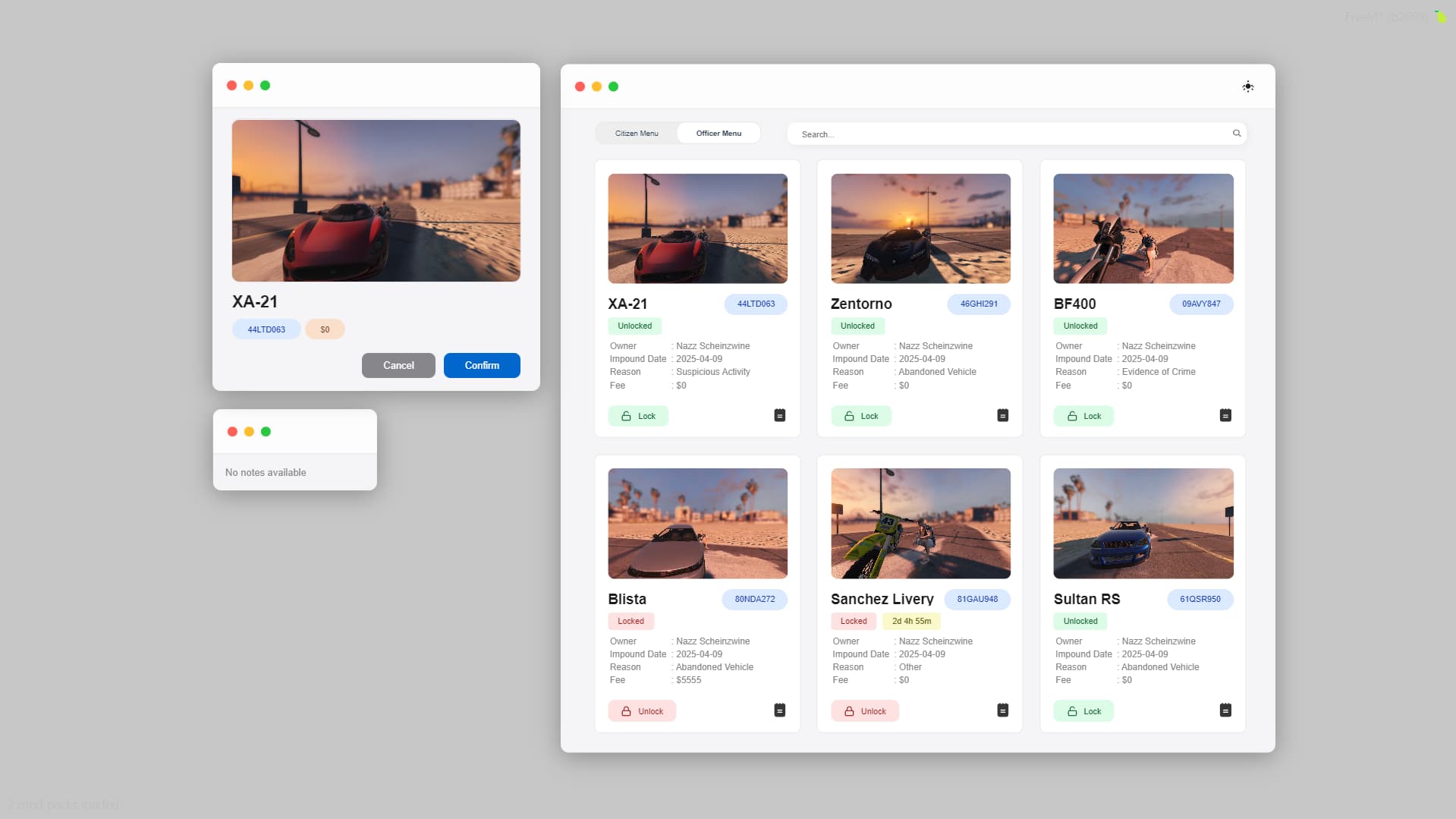
Task: Click the Zentorno card thumbnail image
Action: [x=920, y=228]
